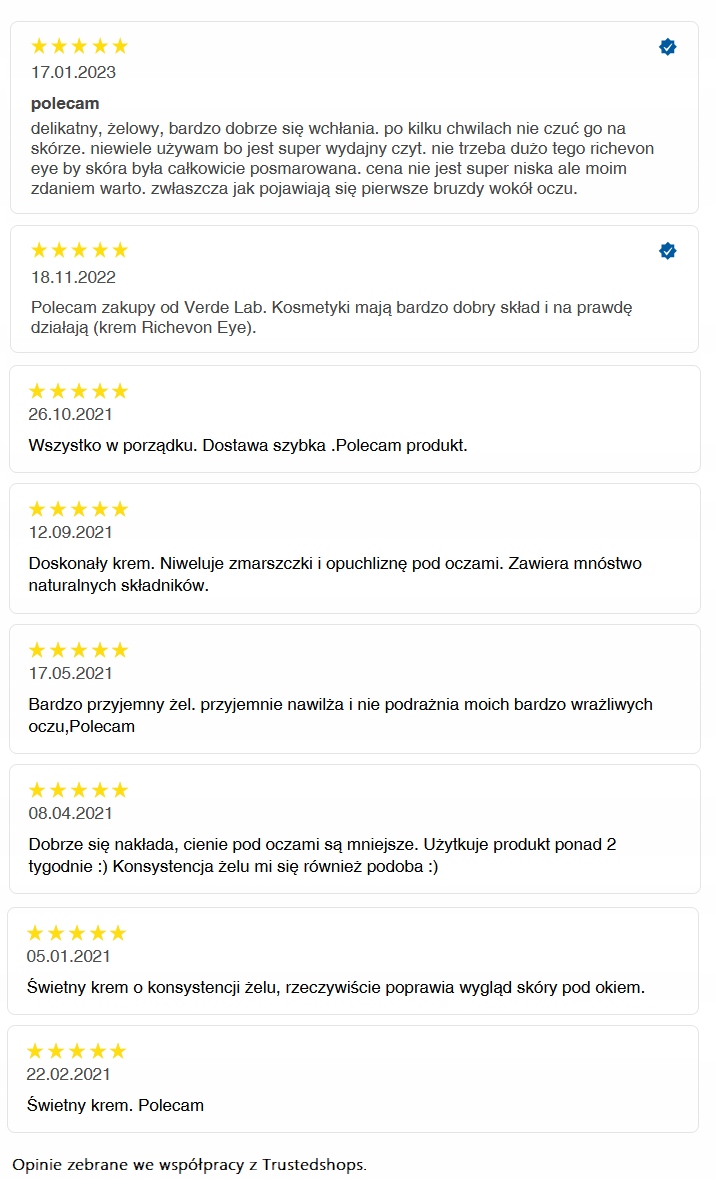Click star rating of 17.01.2023 review
Viewport: 716px width, 1180px height.
80,46
